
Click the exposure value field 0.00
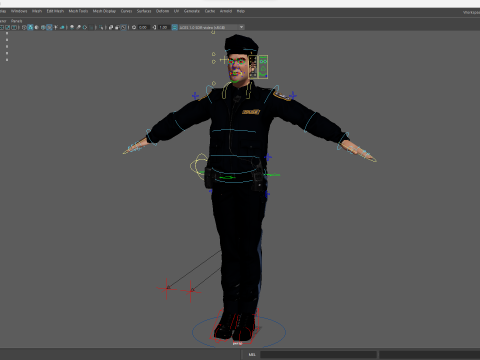click(x=143, y=27)
